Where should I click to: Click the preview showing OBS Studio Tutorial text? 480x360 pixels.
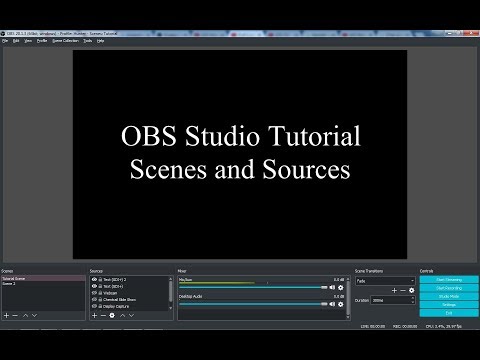point(240,154)
